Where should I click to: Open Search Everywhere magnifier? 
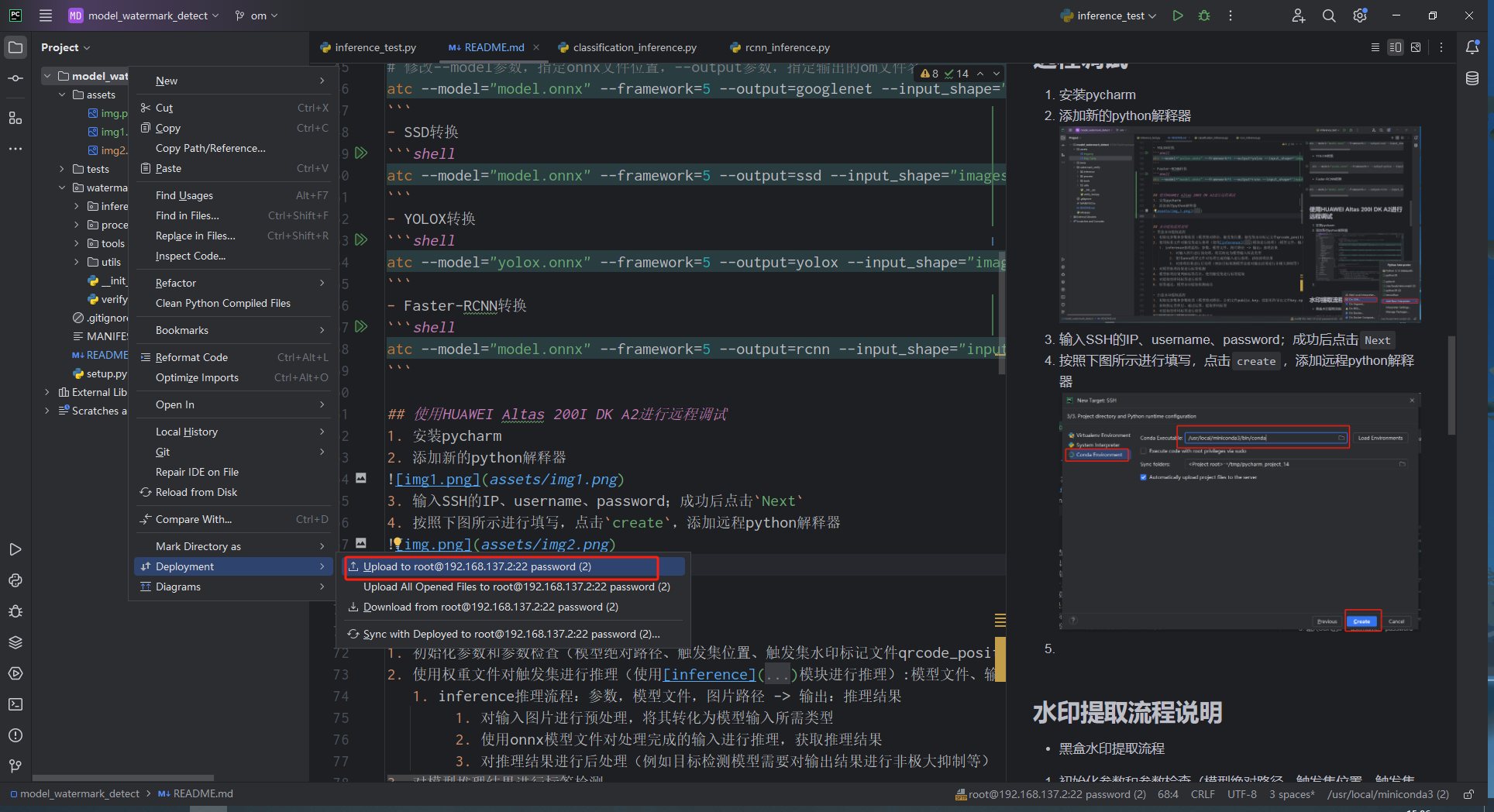(x=1329, y=15)
